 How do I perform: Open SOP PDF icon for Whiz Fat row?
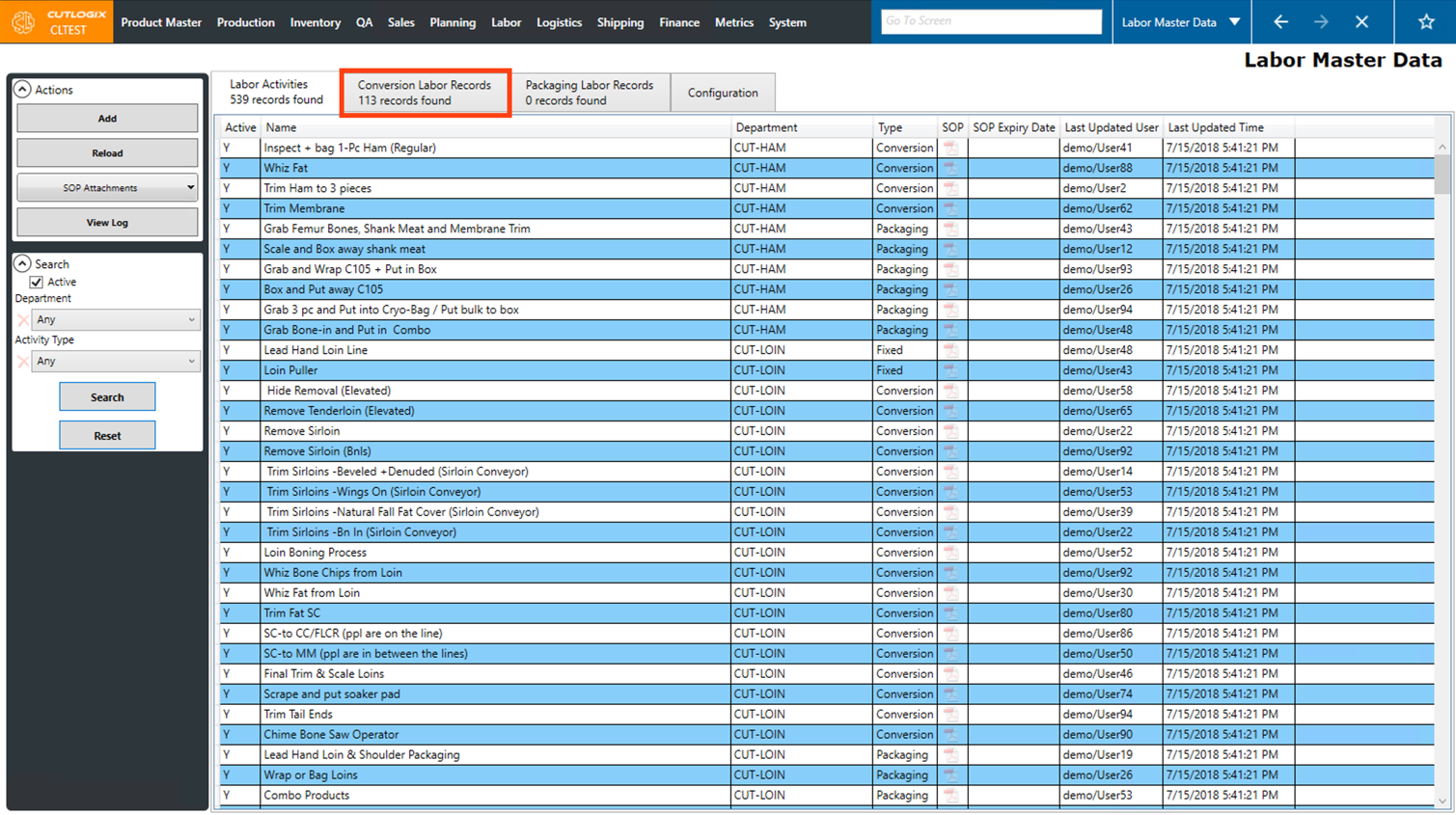click(x=951, y=168)
